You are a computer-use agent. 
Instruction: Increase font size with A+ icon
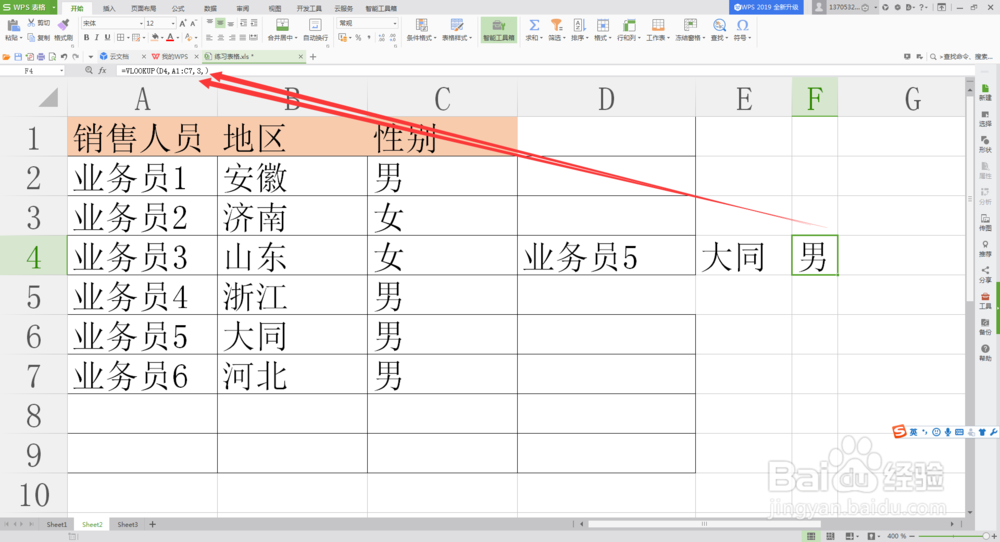coord(183,23)
